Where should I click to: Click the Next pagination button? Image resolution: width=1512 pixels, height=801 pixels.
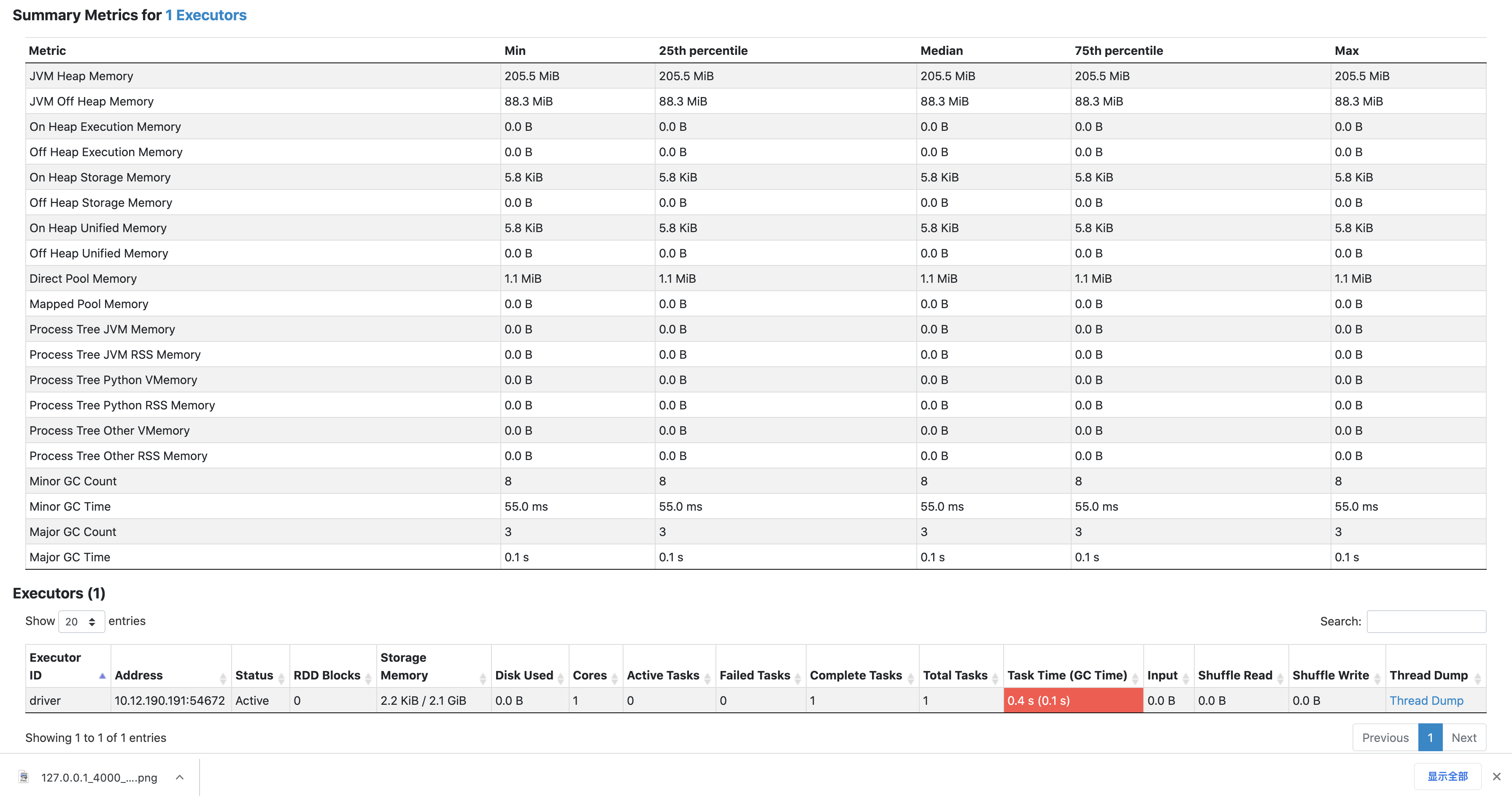click(x=1463, y=738)
